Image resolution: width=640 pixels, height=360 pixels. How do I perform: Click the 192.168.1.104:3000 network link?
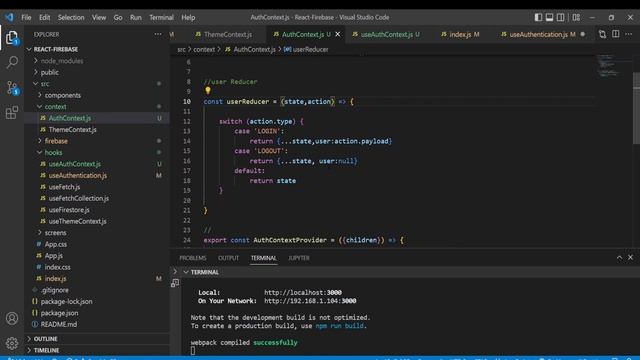(310, 301)
